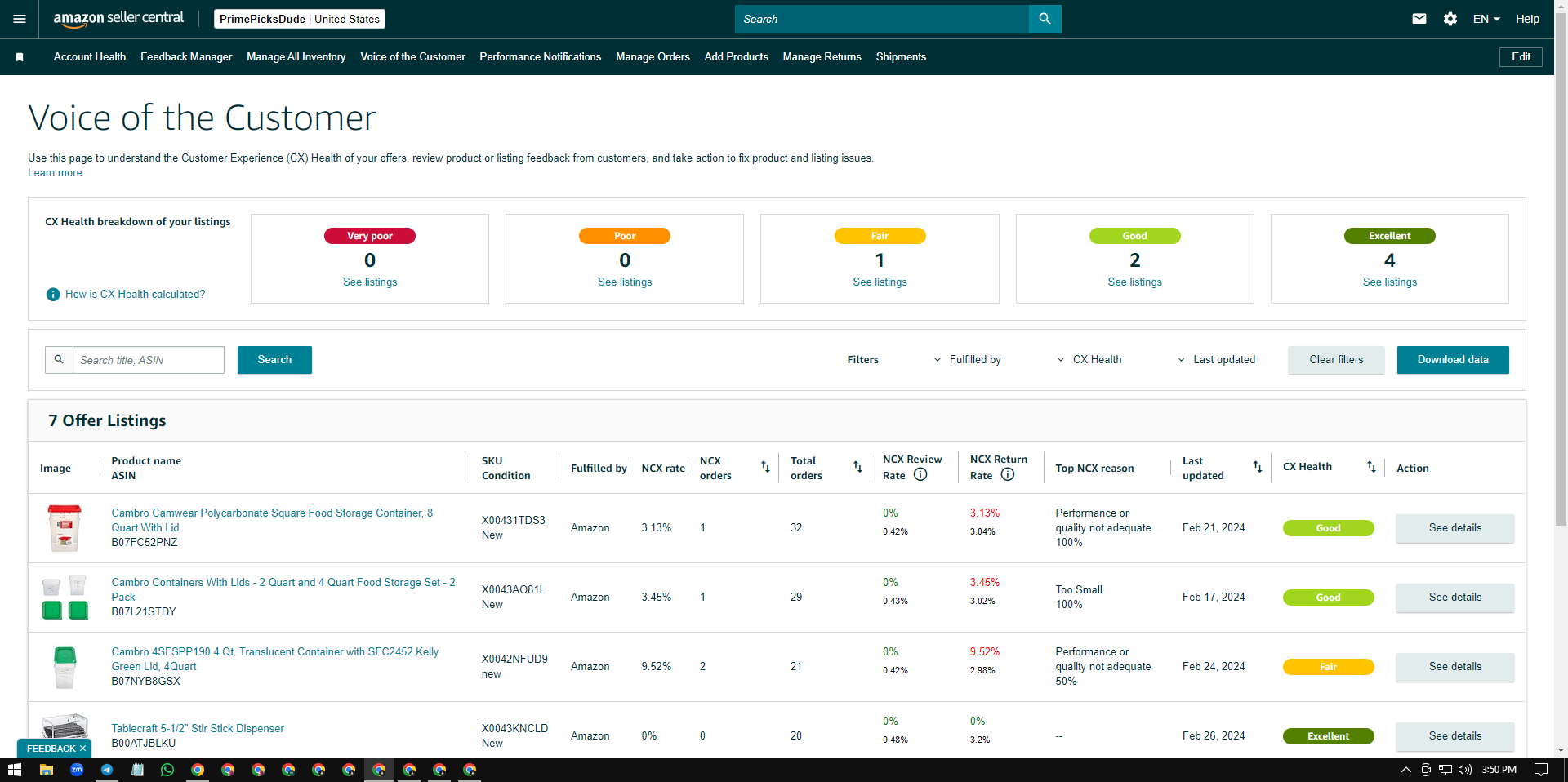Click the Download data button
This screenshot has width=1568, height=782.
point(1453,360)
